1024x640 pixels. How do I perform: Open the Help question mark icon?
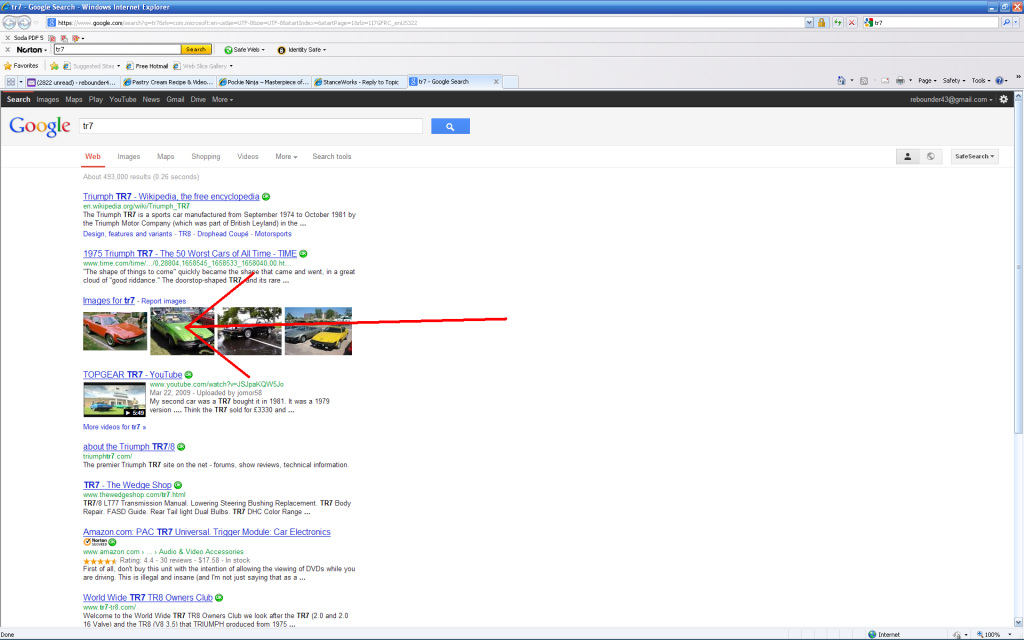999,80
